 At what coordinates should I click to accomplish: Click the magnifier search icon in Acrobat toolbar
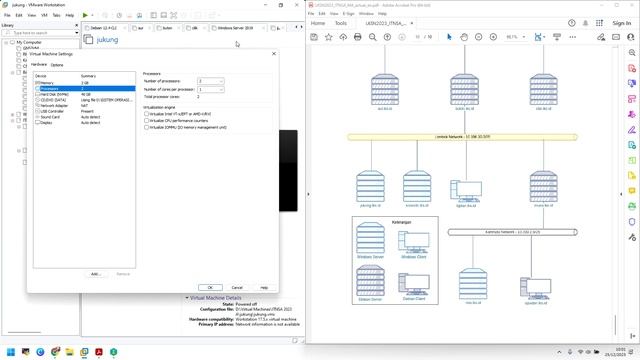(x=373, y=37)
